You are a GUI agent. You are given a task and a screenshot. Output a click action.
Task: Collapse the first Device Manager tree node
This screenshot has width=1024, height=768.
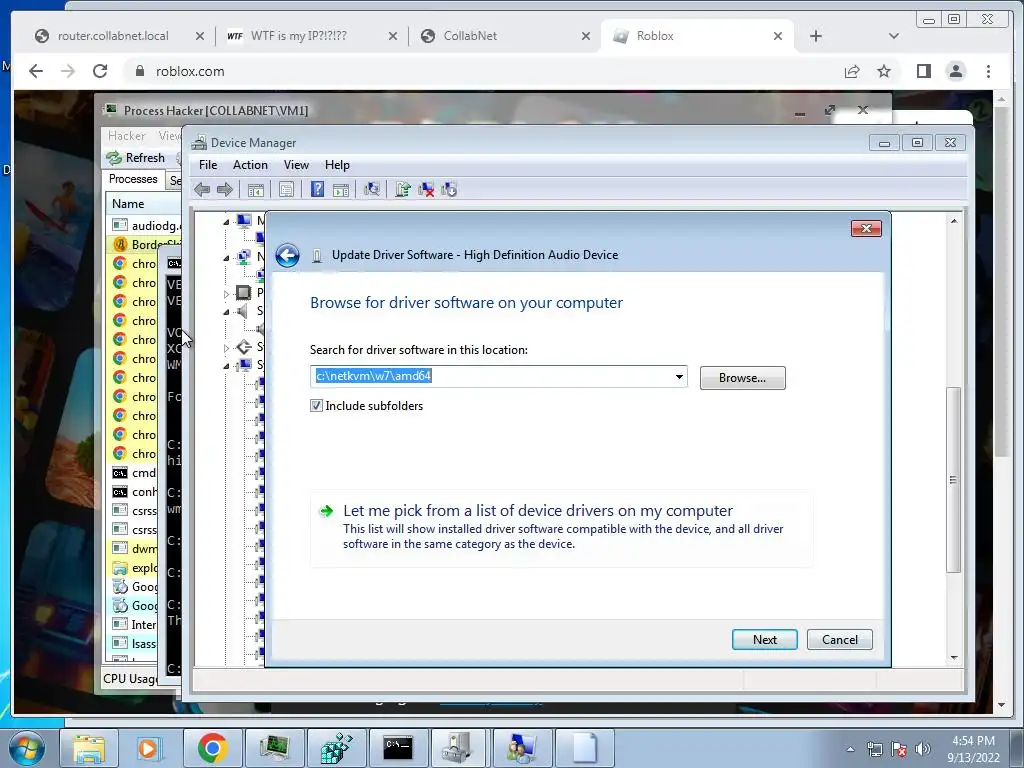227,222
